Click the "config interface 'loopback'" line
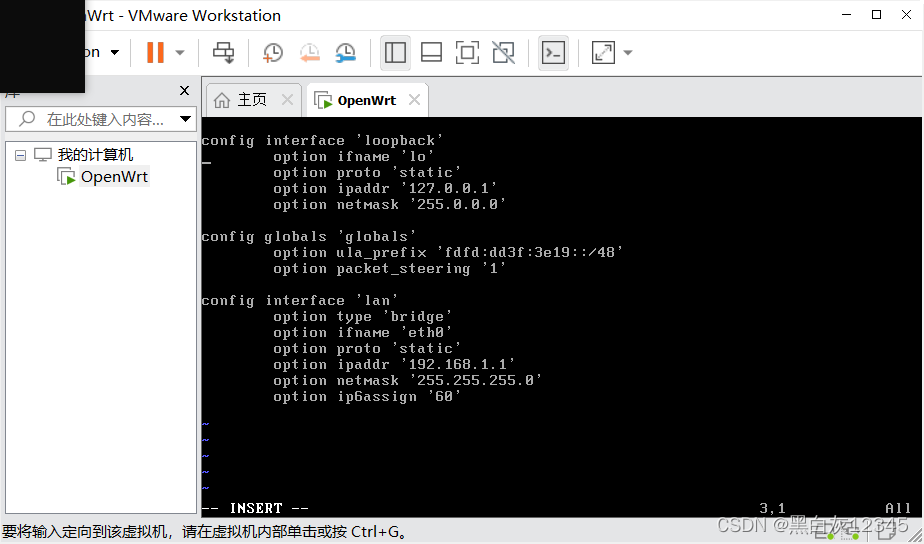The width and height of the screenshot is (924, 544). point(322,140)
